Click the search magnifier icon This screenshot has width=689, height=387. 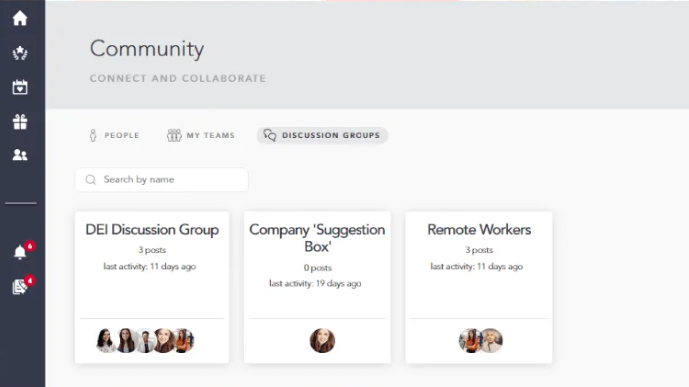(x=91, y=180)
